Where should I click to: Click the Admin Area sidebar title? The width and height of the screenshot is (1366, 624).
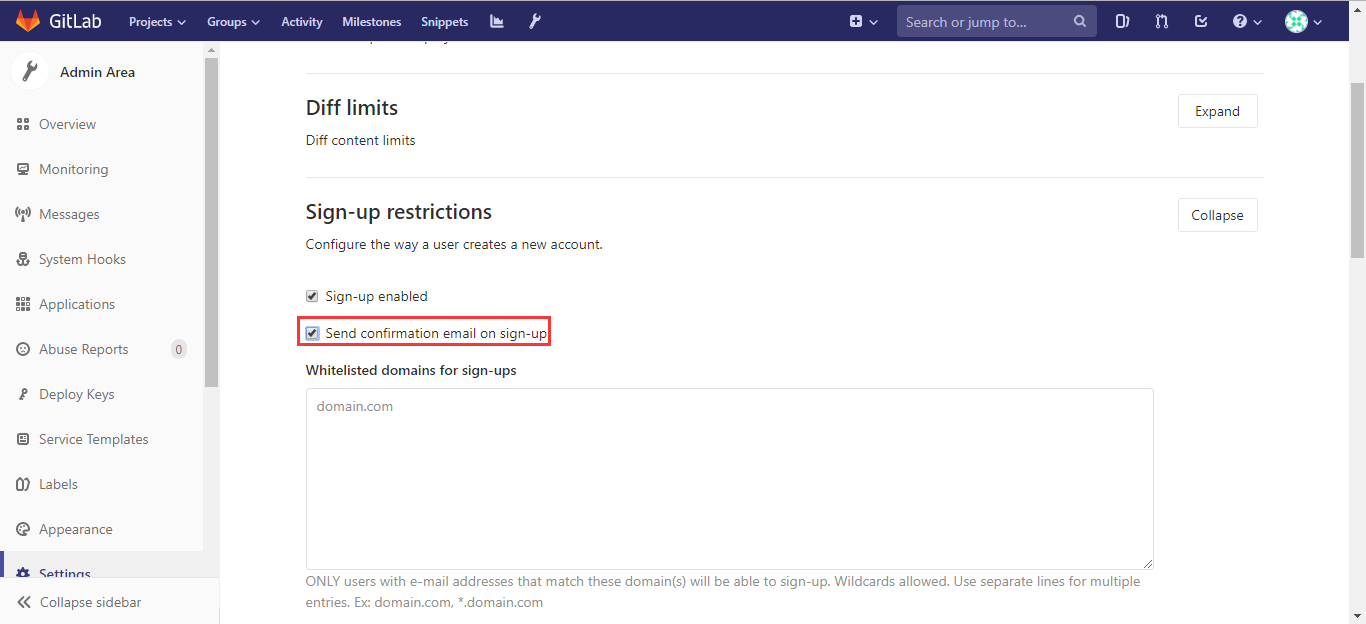pyautogui.click(x=98, y=72)
